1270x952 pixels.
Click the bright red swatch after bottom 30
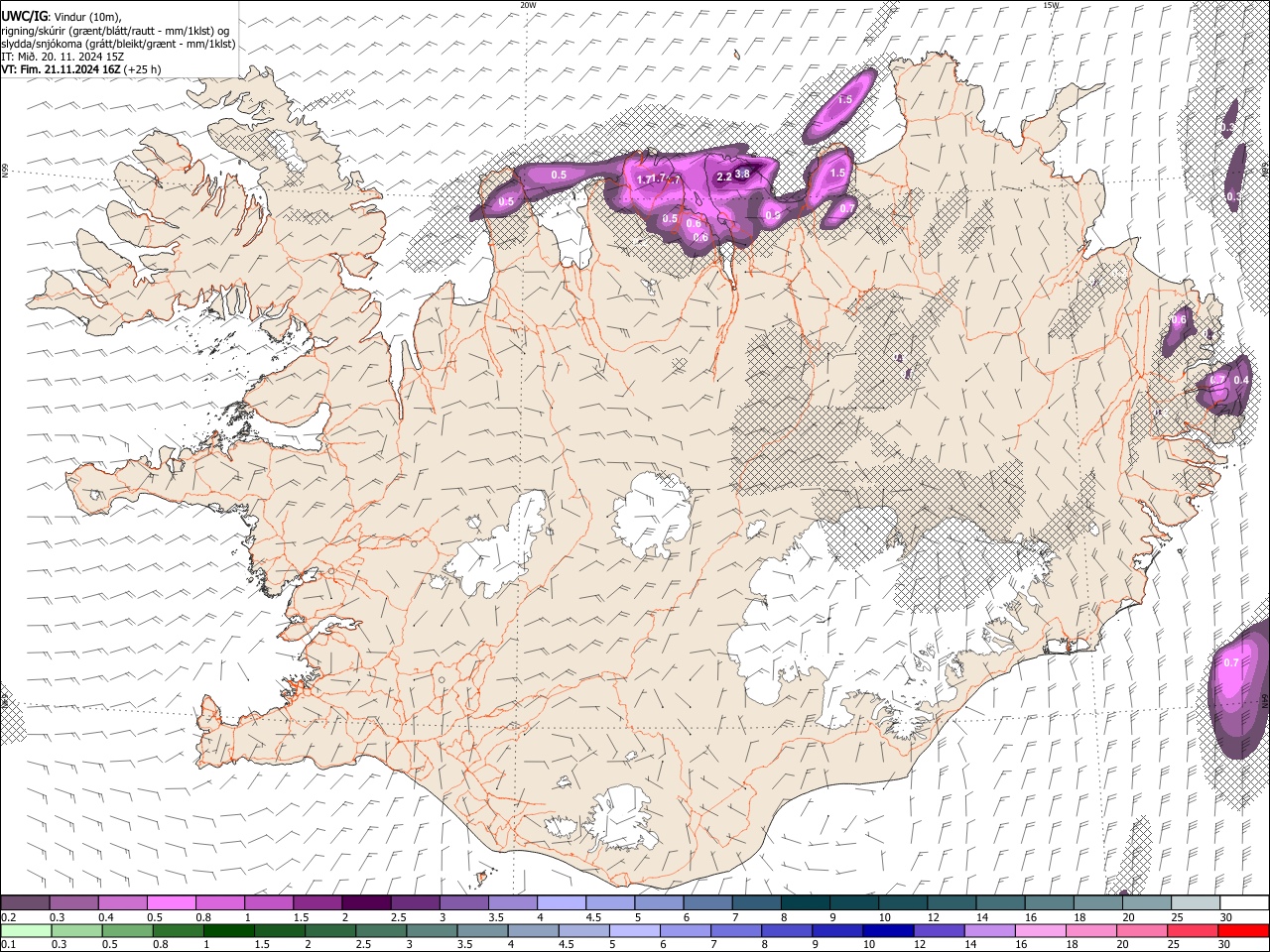(1242, 930)
